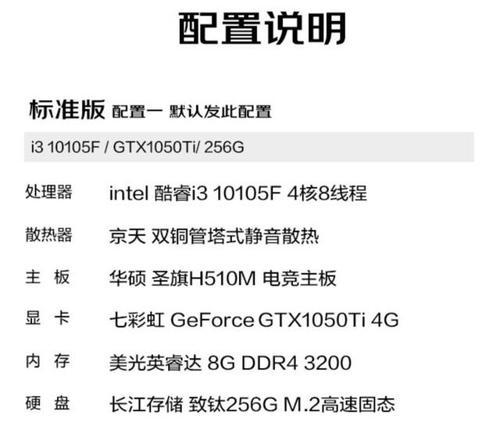Select the 散热器 label
Viewport: 500px width, 428px height.
coord(49,234)
